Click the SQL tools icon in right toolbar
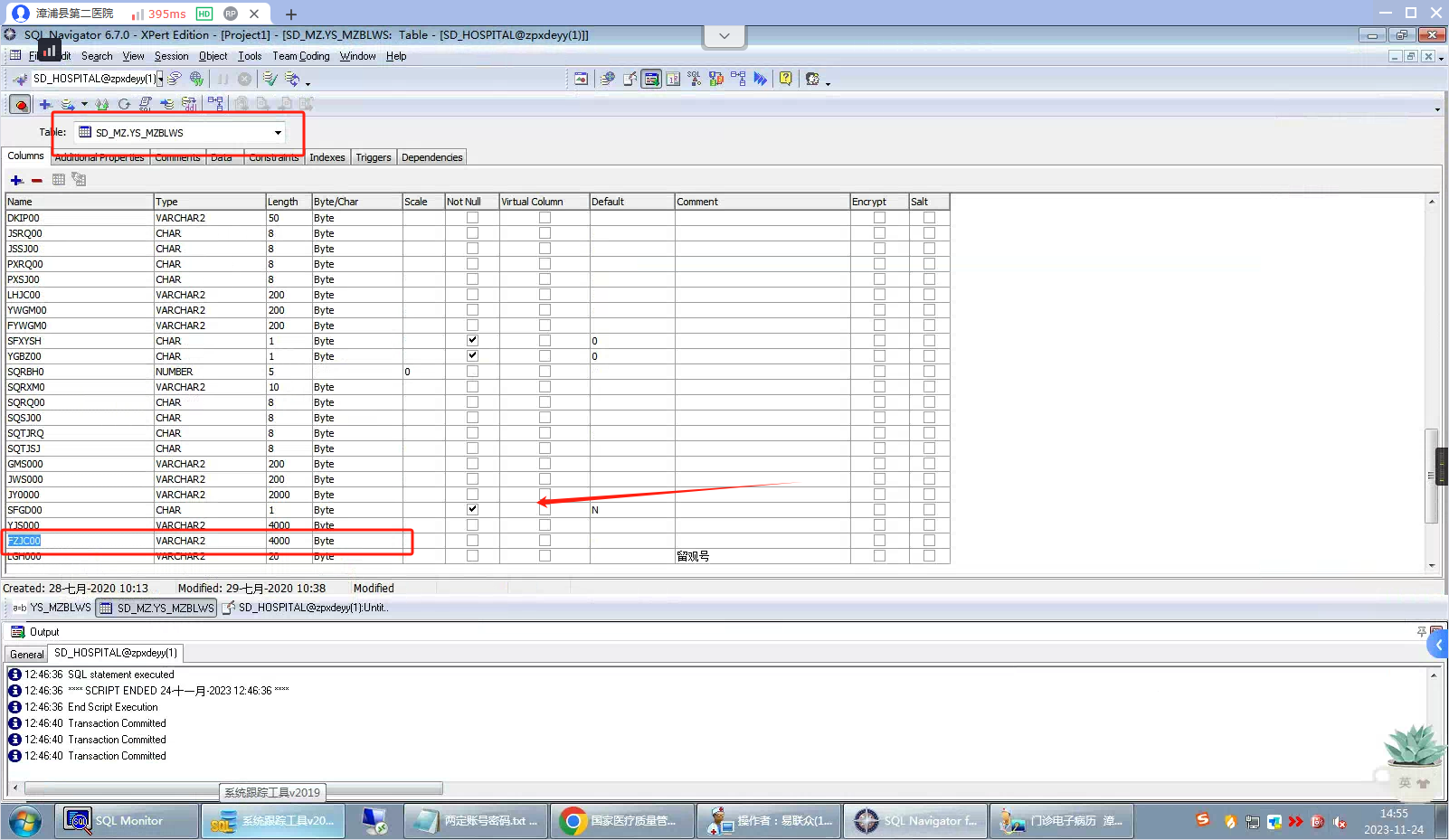 click(x=695, y=79)
